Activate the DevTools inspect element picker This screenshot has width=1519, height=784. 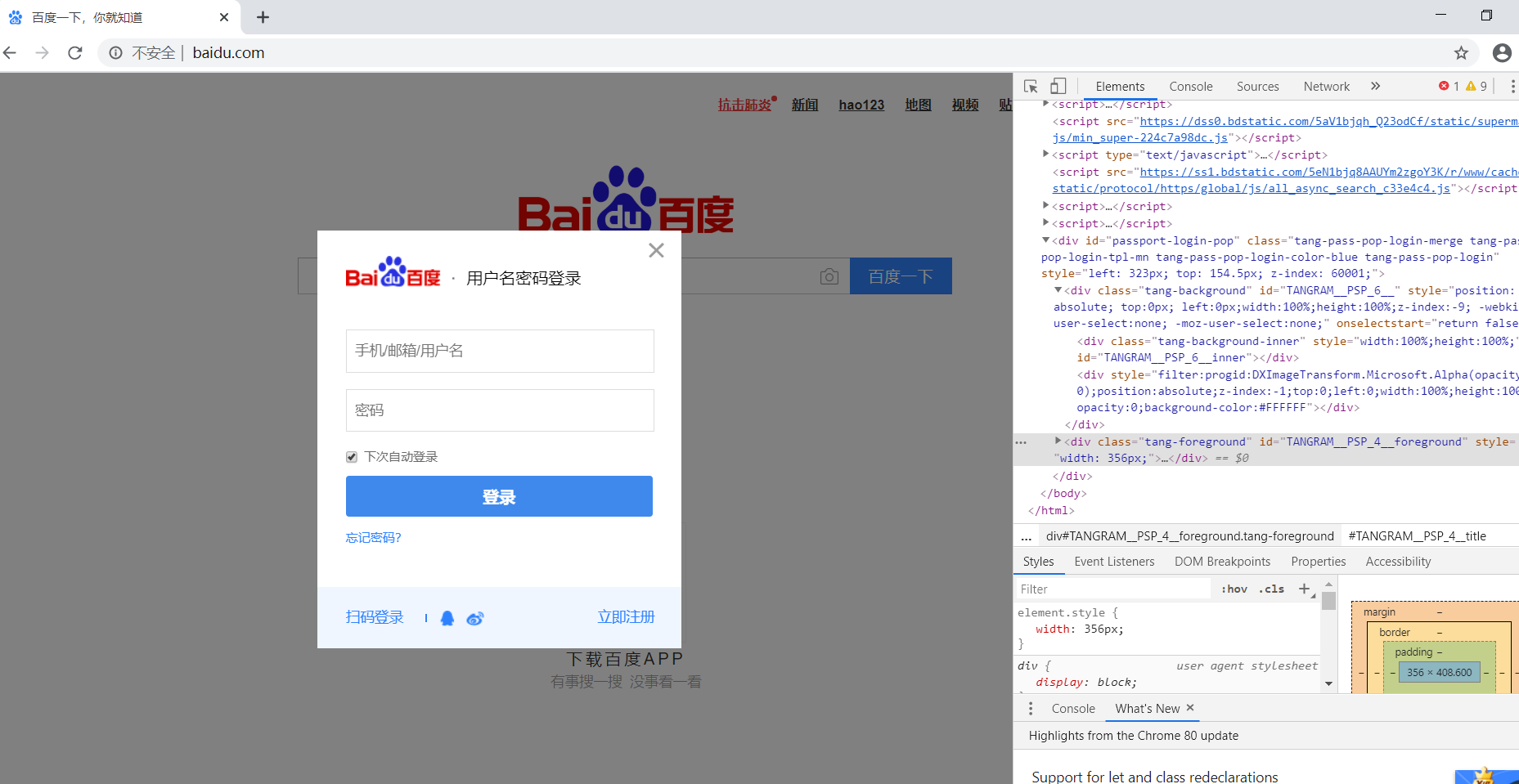coord(1031,86)
